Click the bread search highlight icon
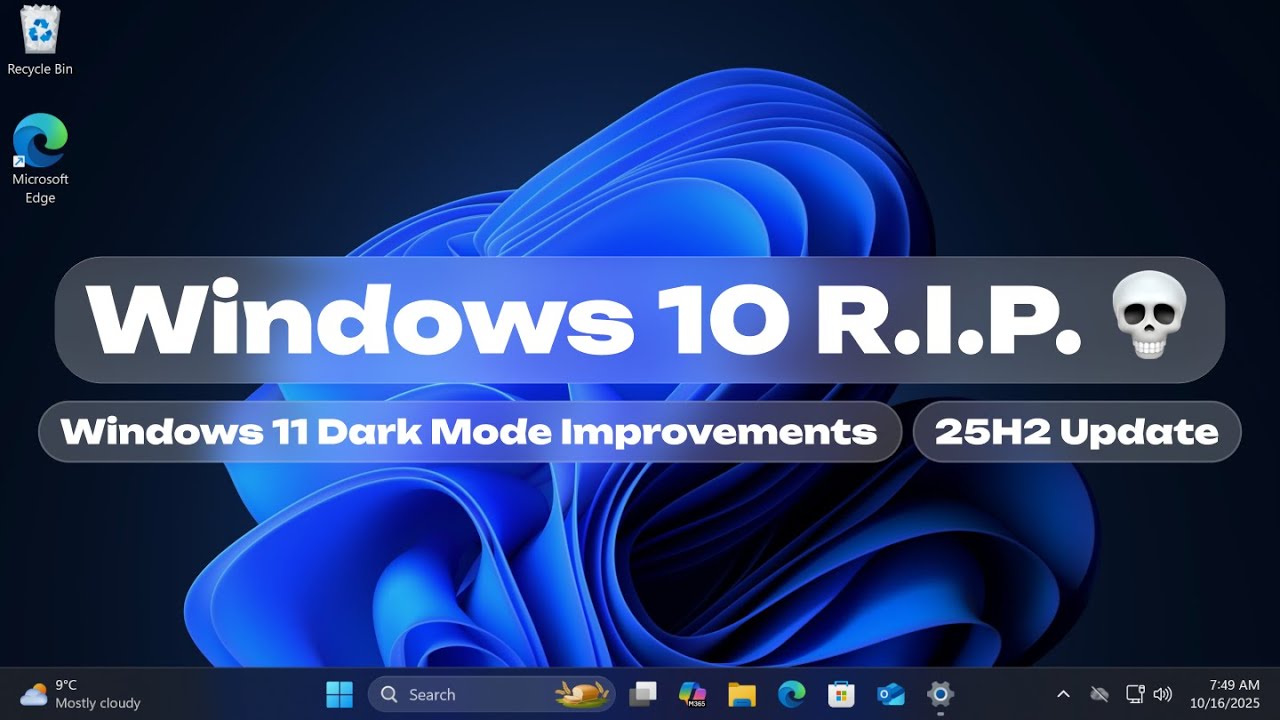 coord(584,693)
